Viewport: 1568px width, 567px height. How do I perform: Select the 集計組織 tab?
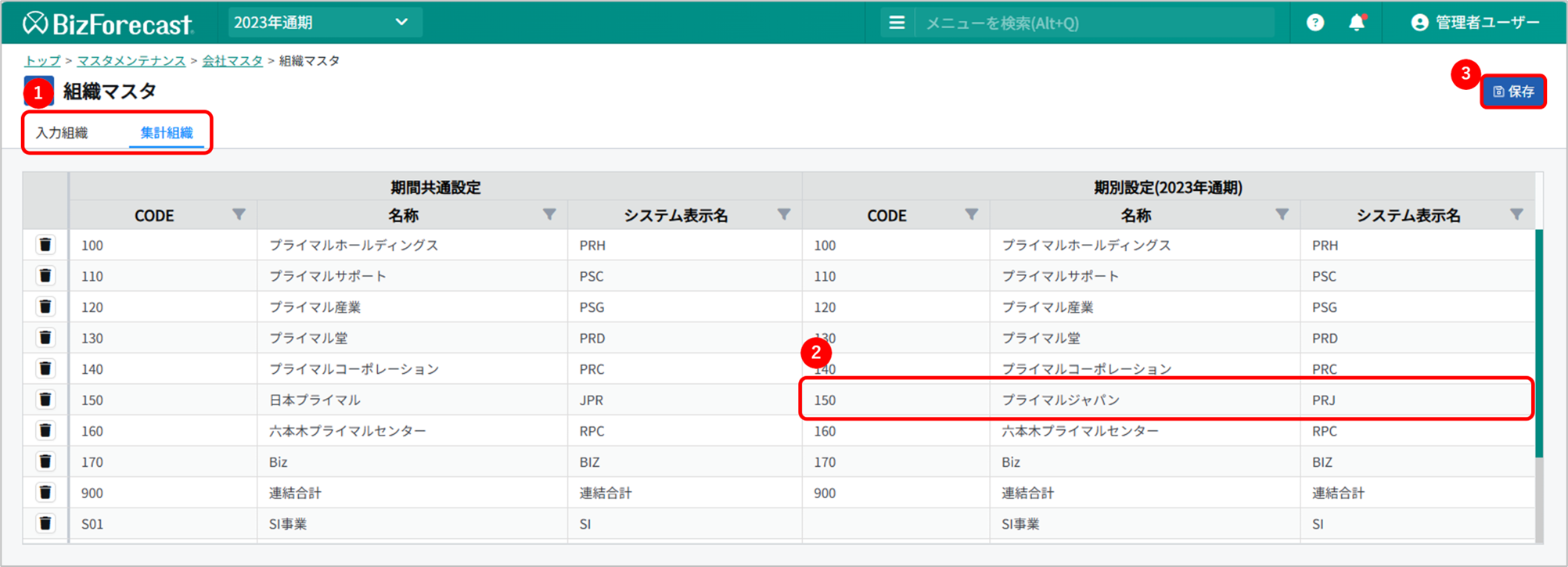pyautogui.click(x=166, y=133)
